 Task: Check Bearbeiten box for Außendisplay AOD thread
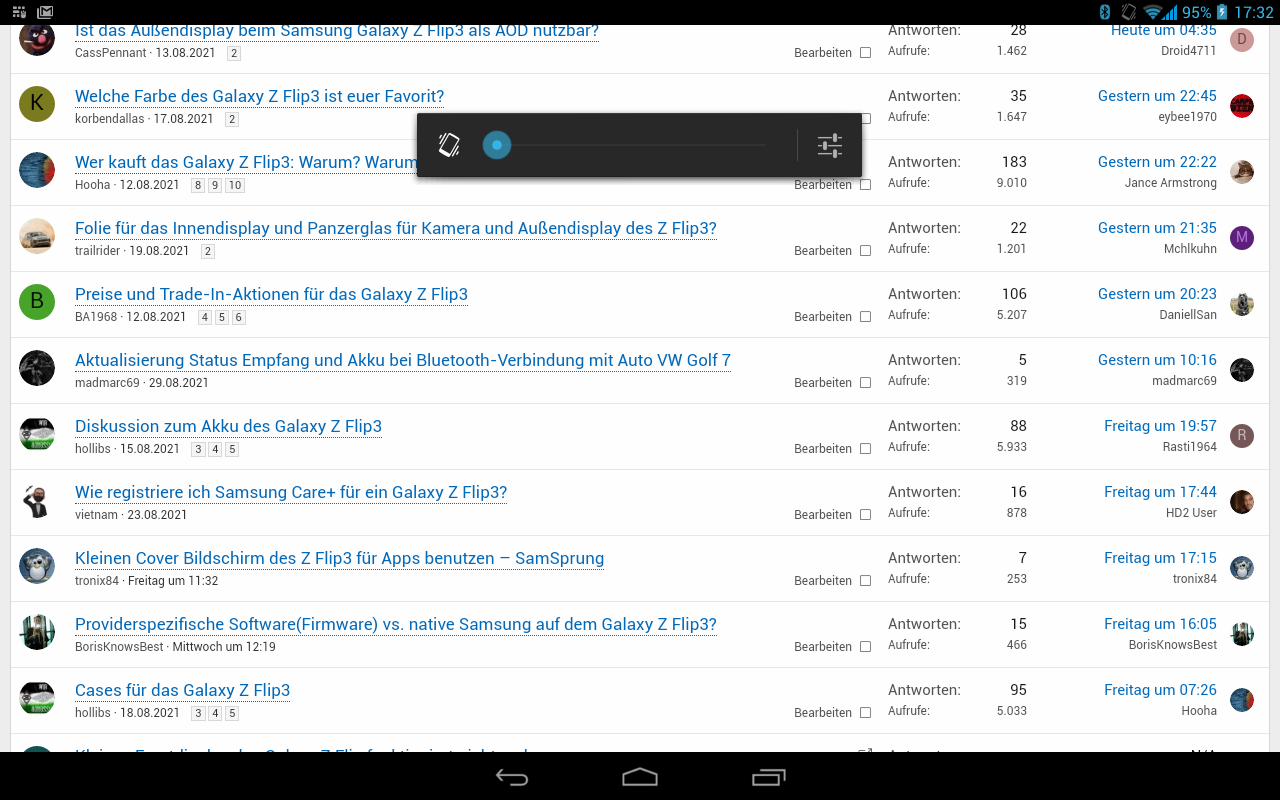point(865,52)
